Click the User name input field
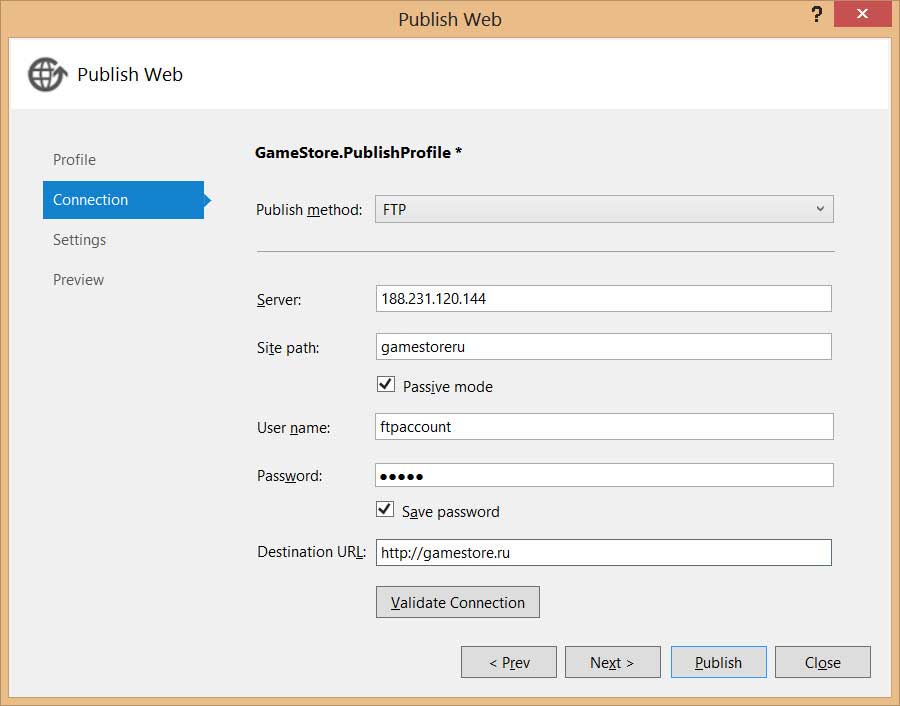 pyautogui.click(x=604, y=426)
